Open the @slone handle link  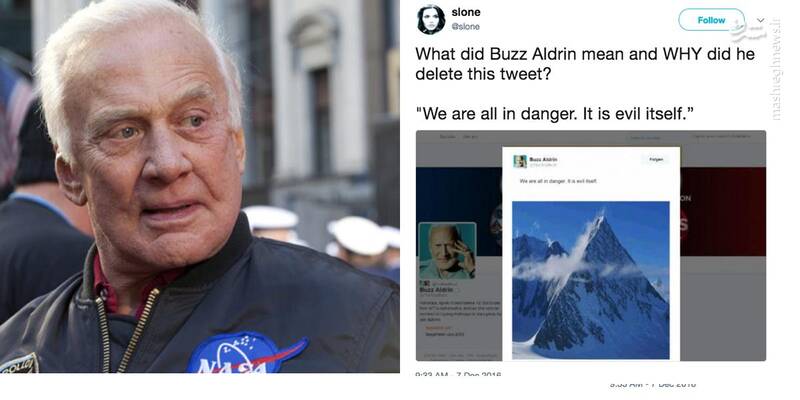(465, 27)
